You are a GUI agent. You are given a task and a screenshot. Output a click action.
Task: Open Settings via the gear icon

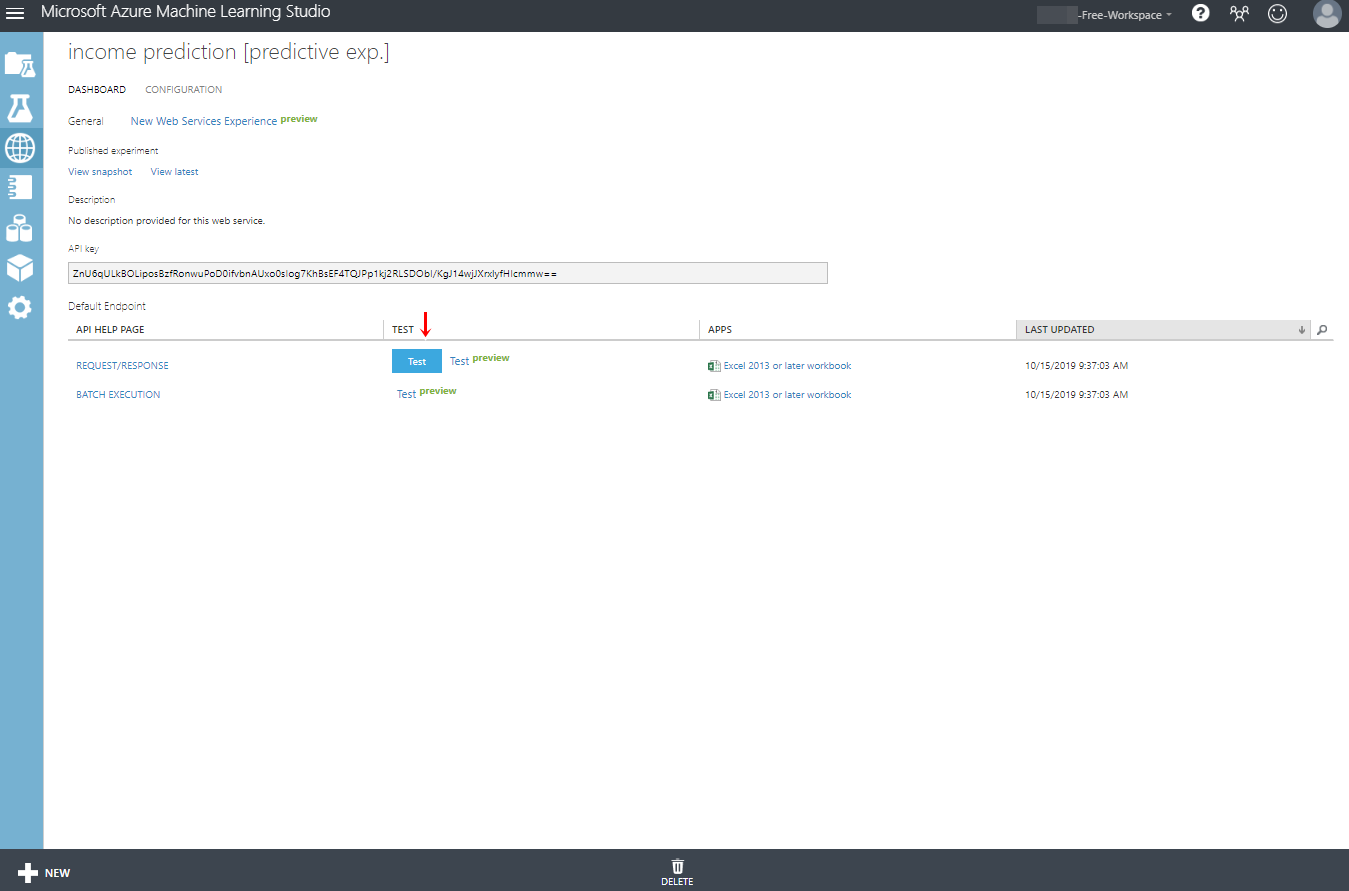(x=20, y=308)
